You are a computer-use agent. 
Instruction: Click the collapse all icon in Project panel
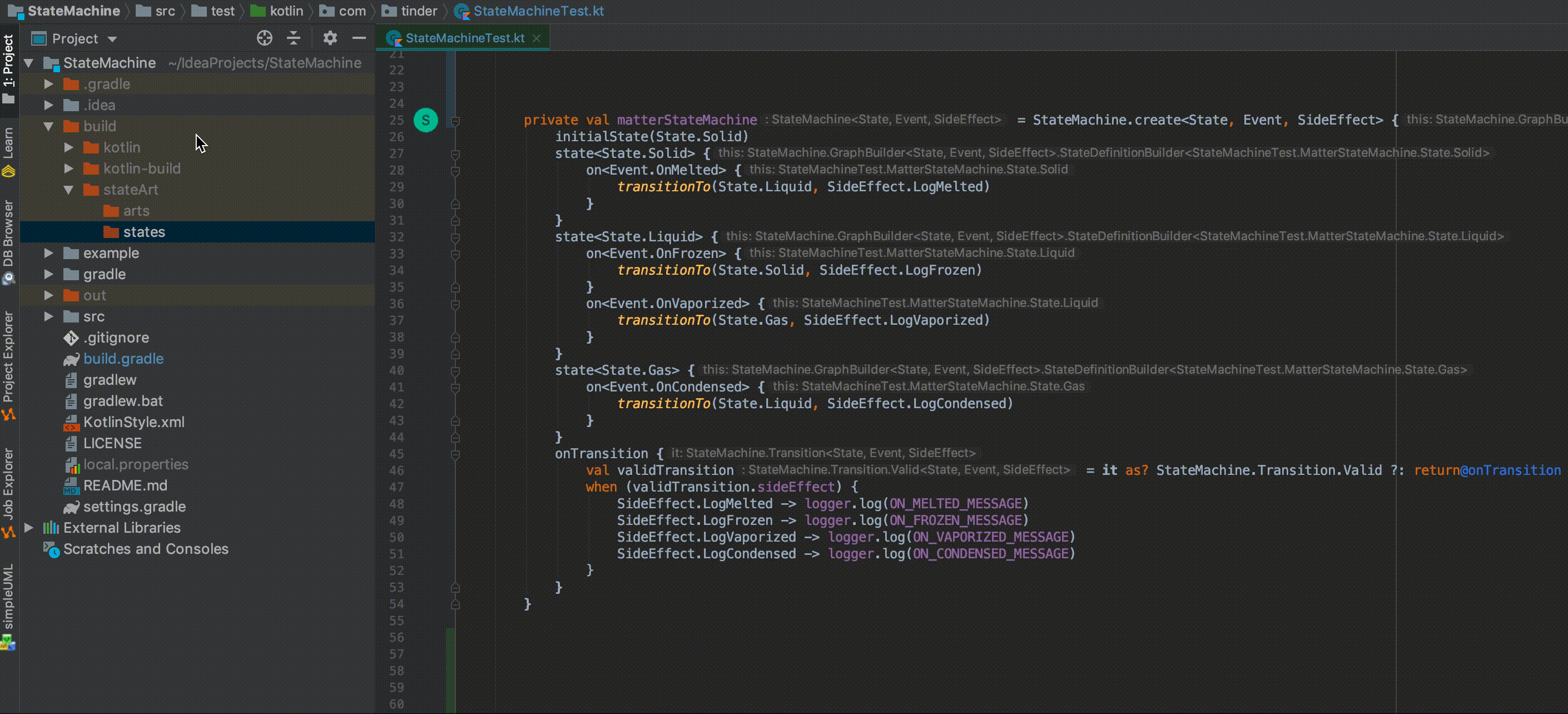(294, 38)
